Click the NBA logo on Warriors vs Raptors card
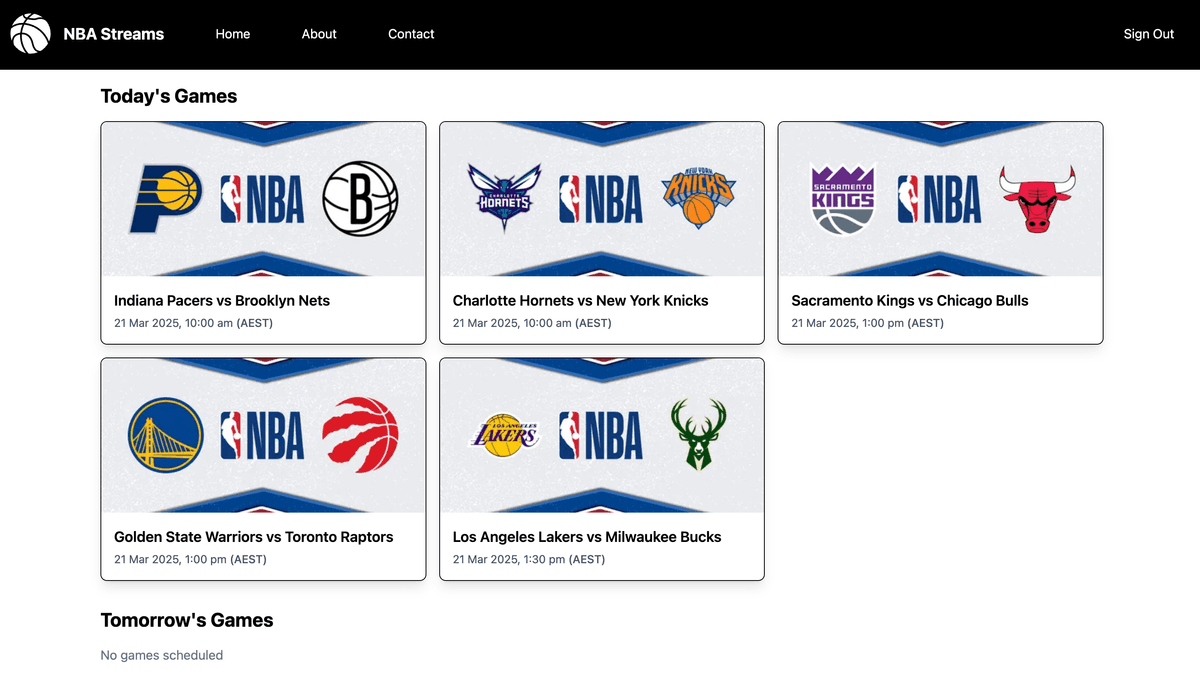This screenshot has height=686, width=1200. tap(262, 435)
